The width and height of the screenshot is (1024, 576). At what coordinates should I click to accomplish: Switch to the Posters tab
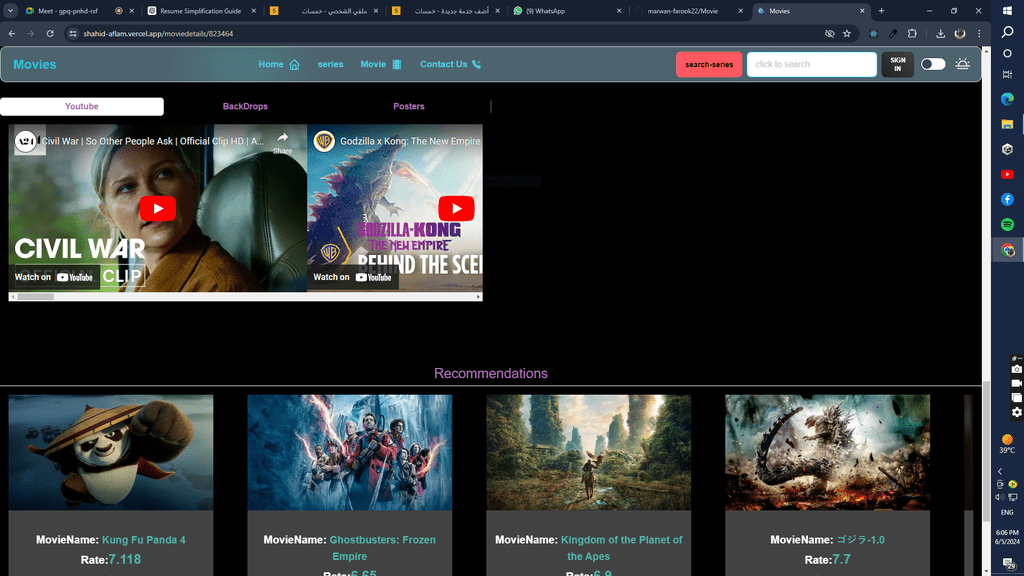(x=409, y=106)
